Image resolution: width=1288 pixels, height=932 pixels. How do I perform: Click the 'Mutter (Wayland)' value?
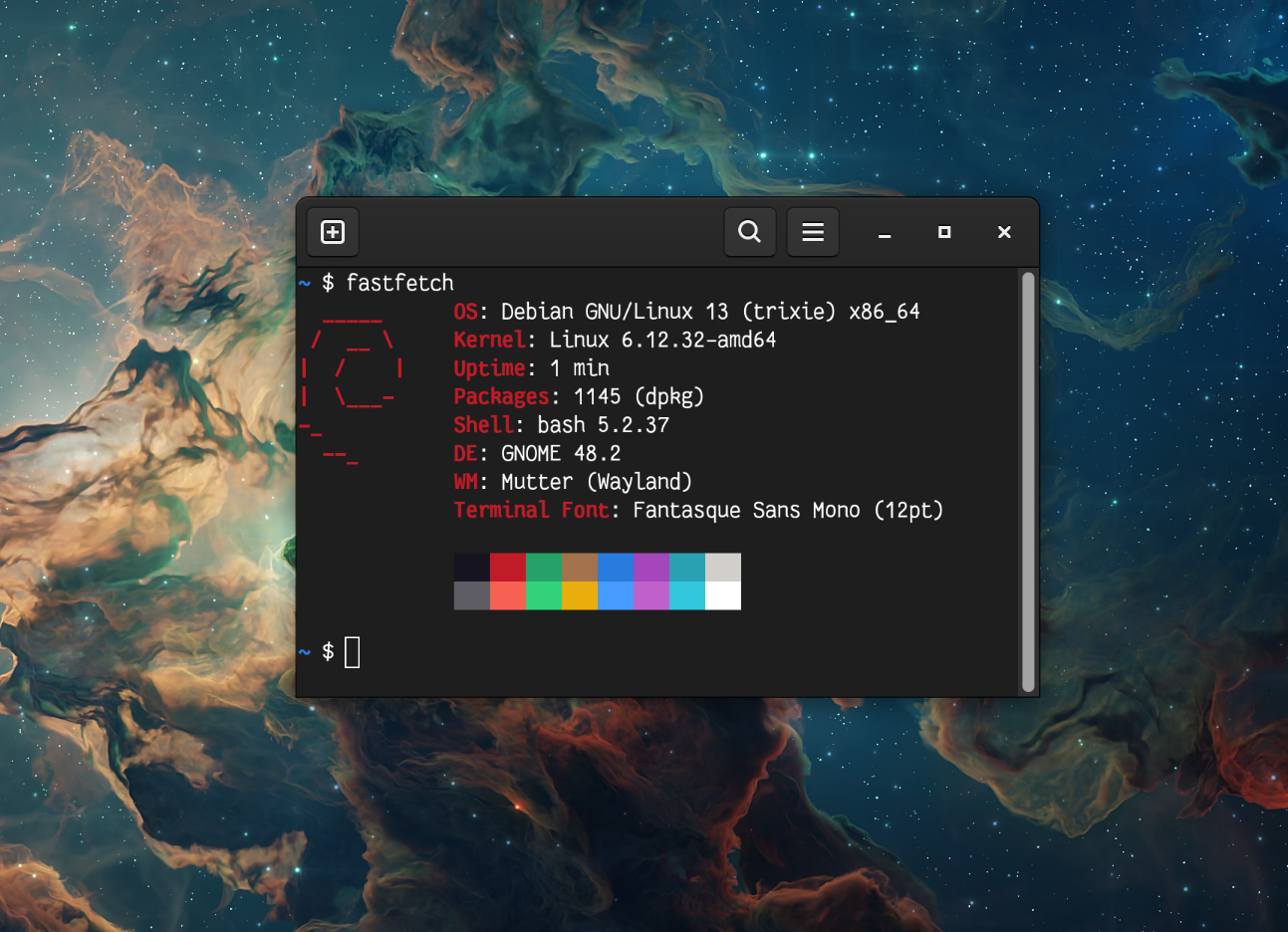597,482
